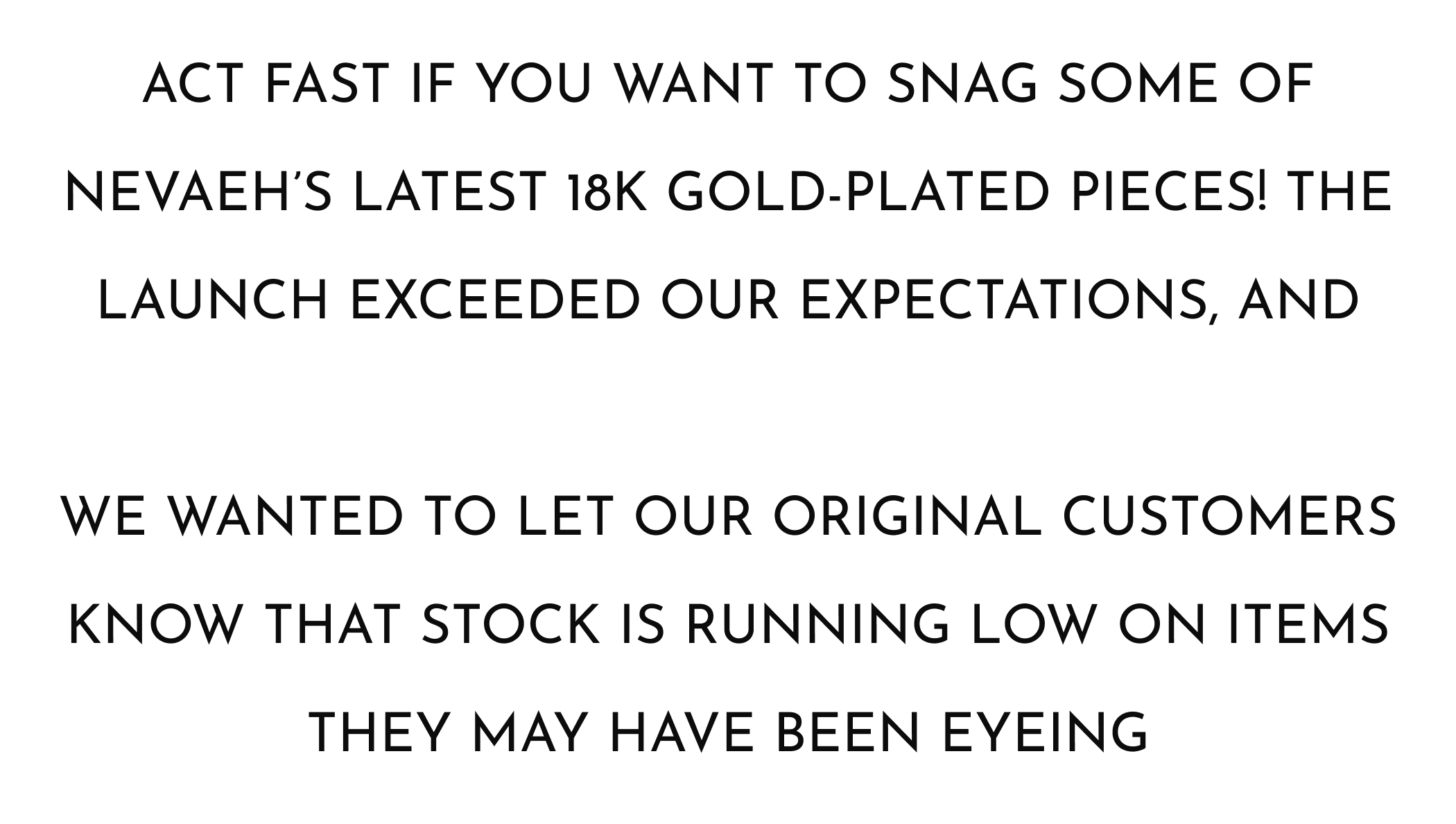Select the word "EYEING"
1456x824 pixels.
click(x=1045, y=733)
